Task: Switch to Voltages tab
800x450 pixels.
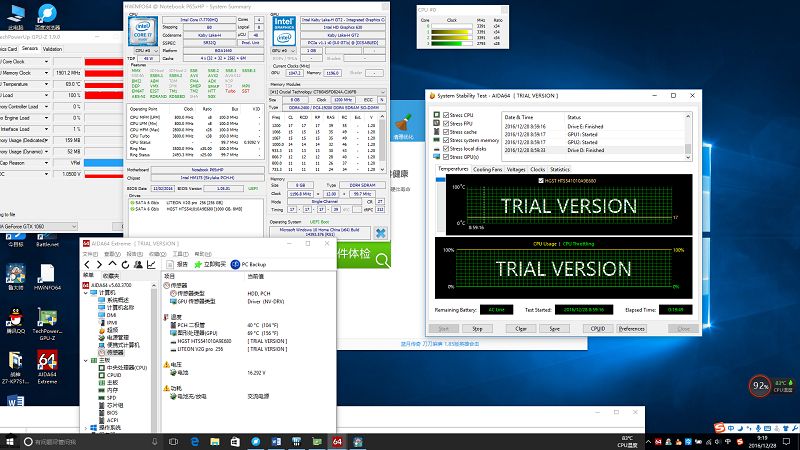Action: click(x=516, y=169)
